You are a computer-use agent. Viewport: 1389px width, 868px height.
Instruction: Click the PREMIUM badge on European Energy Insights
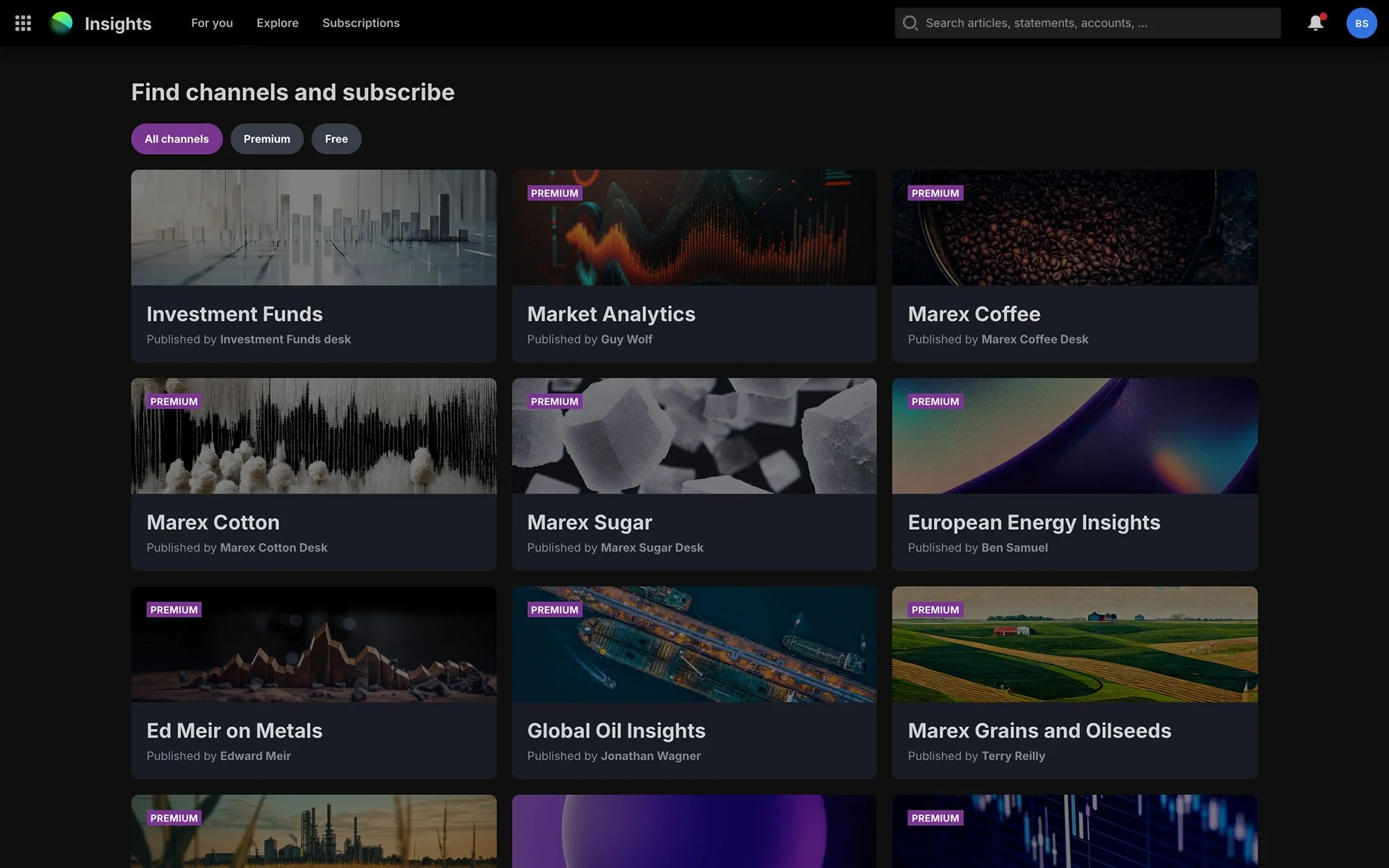[935, 401]
